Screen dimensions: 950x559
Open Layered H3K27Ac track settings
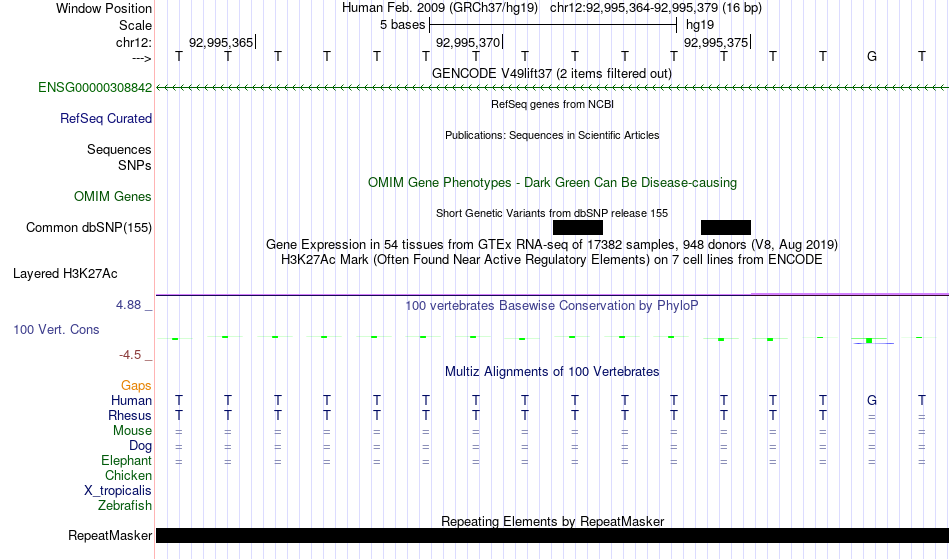click(x=65, y=274)
